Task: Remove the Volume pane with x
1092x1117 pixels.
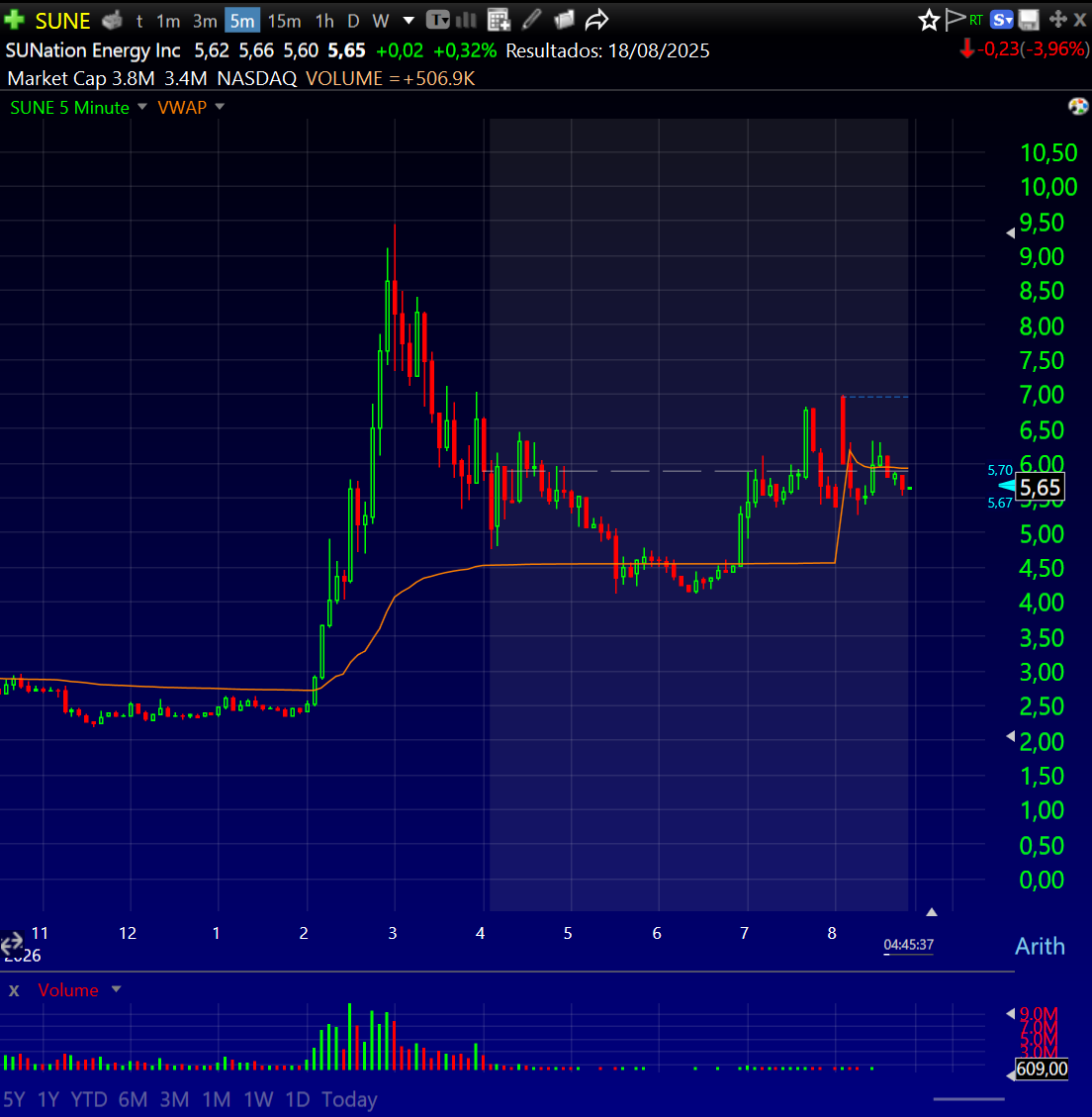Action: tap(14, 990)
